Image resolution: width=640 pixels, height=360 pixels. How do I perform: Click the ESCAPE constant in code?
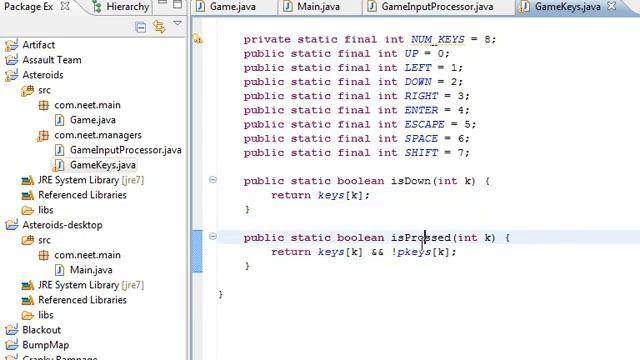pyautogui.click(x=424, y=124)
